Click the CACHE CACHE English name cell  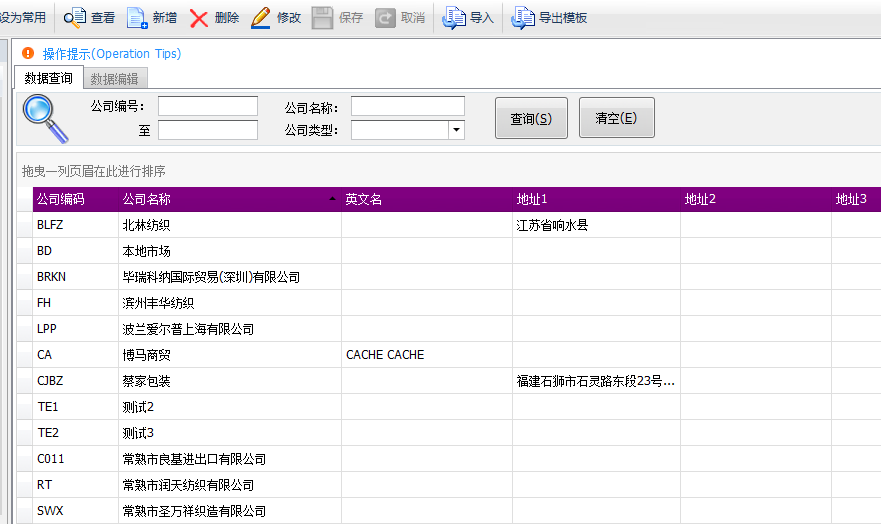click(427, 355)
